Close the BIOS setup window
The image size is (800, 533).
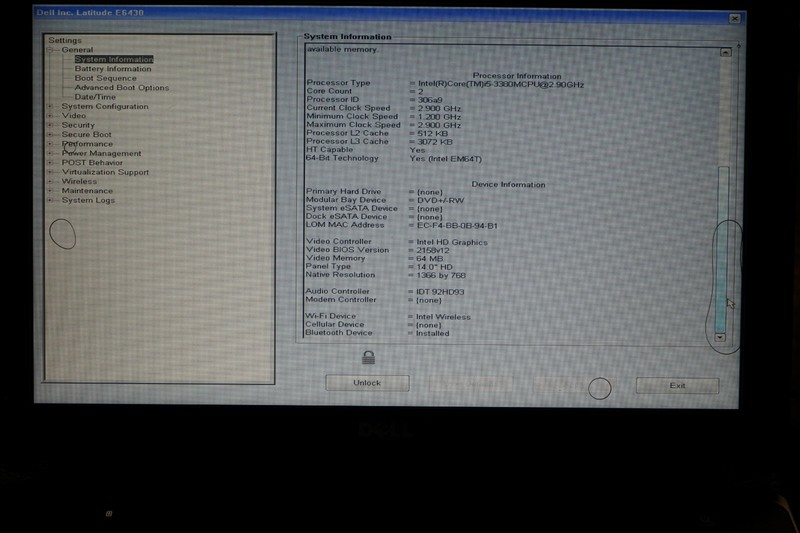point(734,18)
